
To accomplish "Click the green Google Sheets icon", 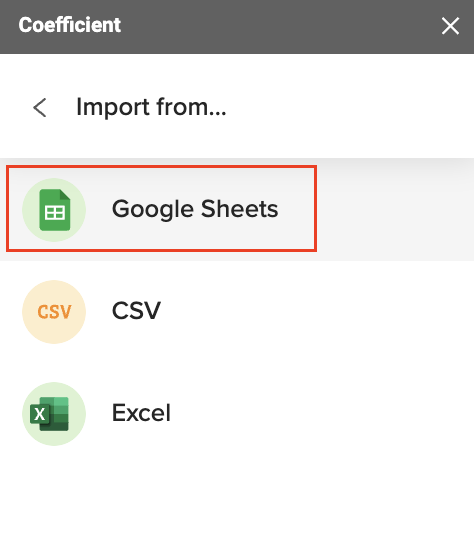I will coord(54,210).
